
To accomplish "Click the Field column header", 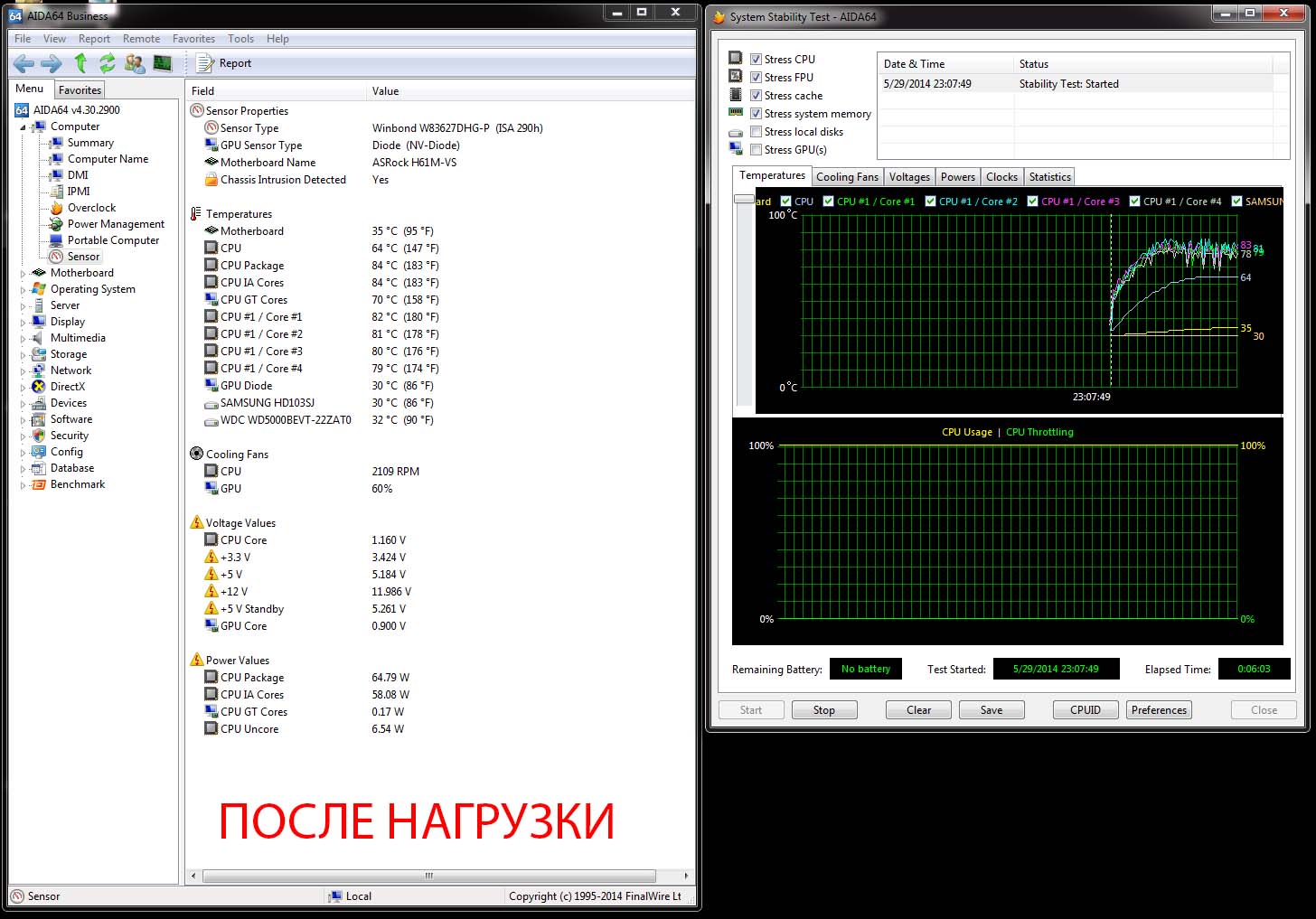I will (x=276, y=91).
